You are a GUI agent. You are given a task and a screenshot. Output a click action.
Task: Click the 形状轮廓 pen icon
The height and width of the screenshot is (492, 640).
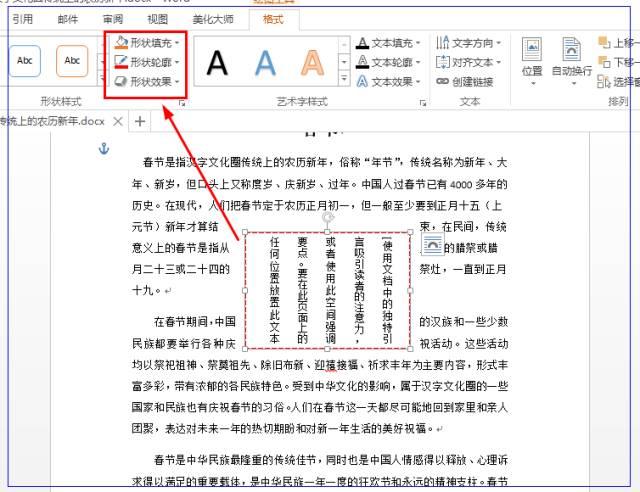121,62
